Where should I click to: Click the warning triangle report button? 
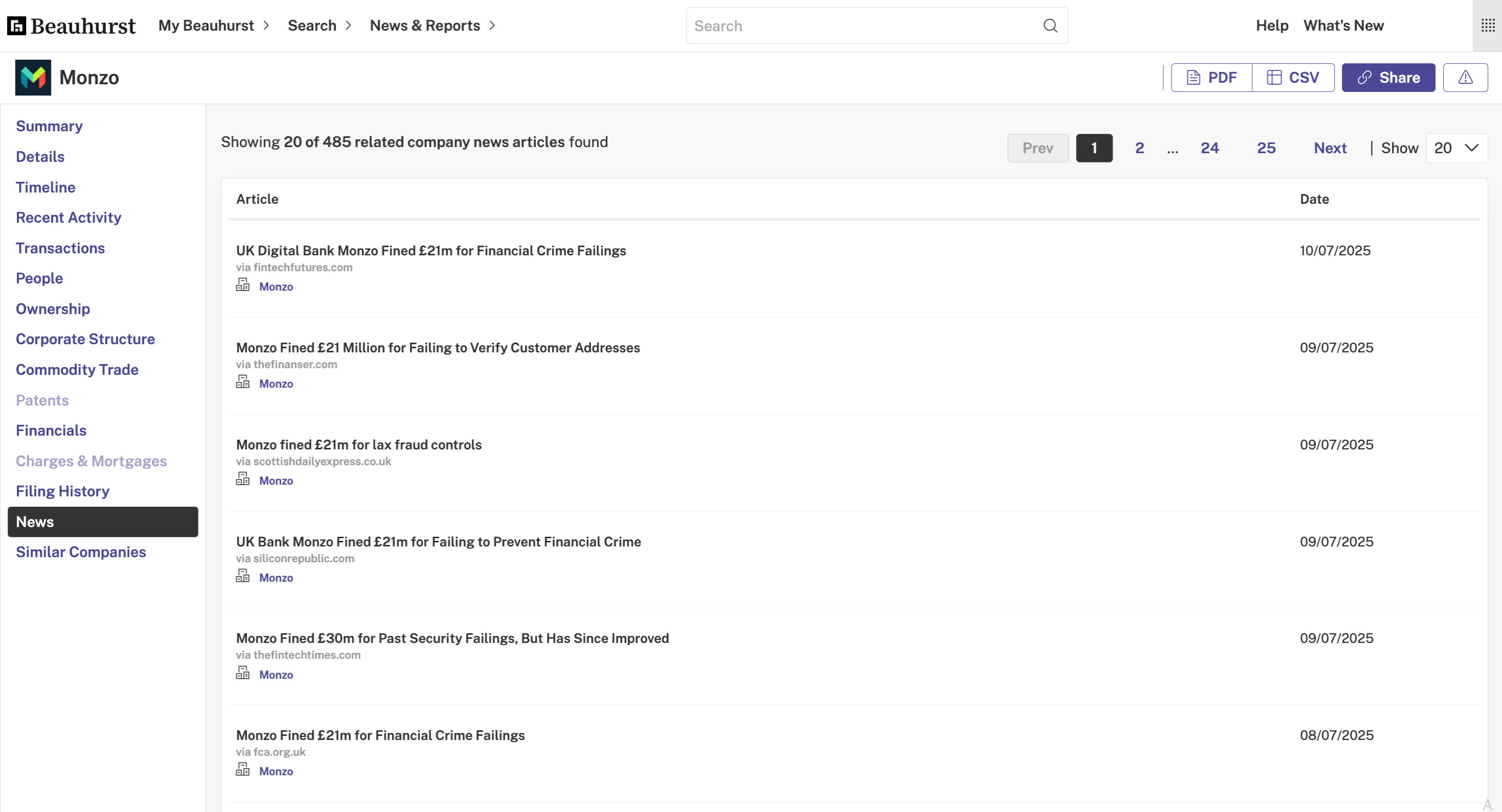pyautogui.click(x=1465, y=78)
